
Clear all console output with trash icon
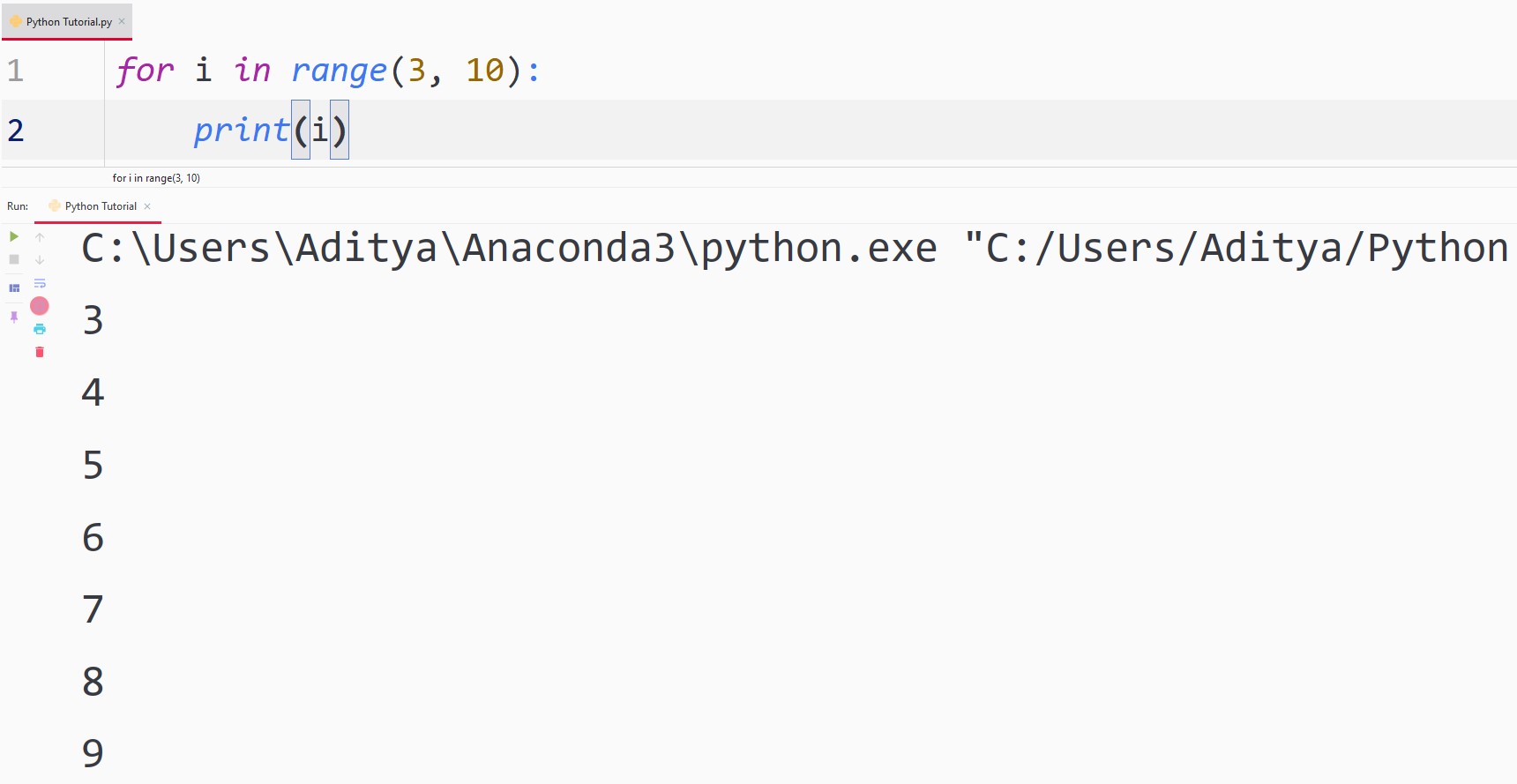pos(40,352)
